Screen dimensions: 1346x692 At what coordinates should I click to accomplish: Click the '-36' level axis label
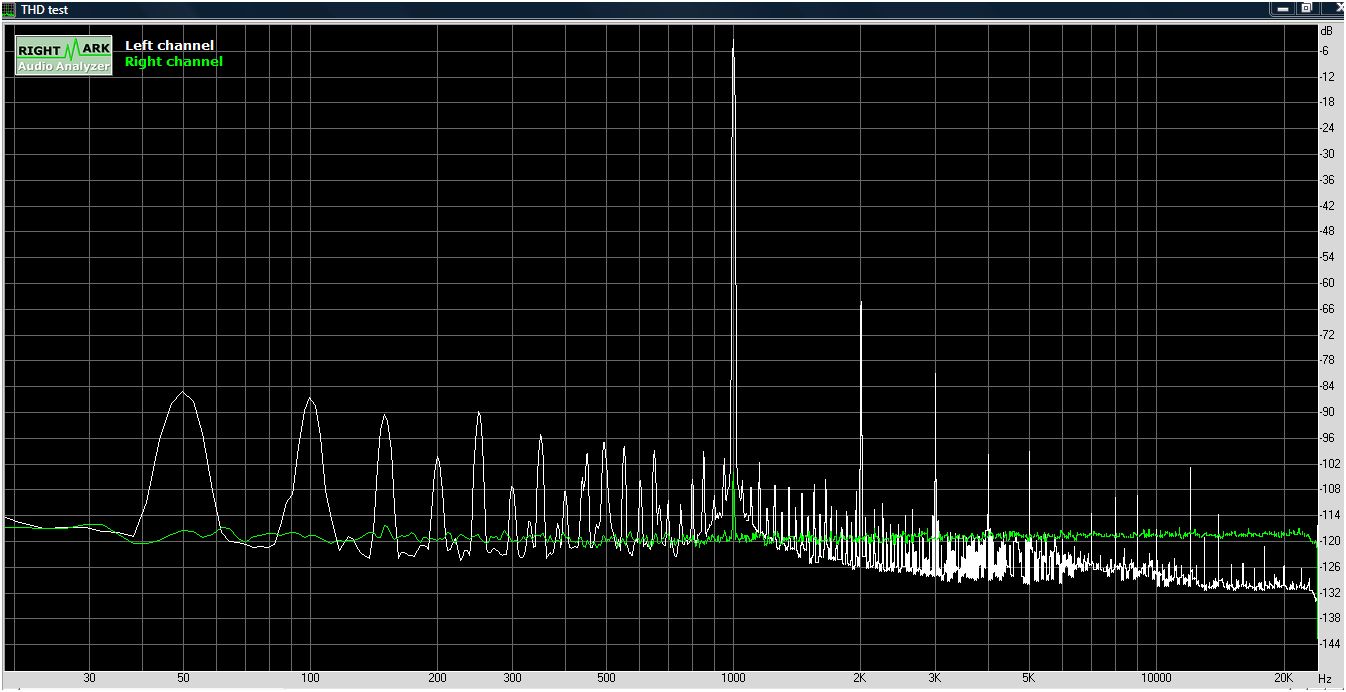tap(1328, 180)
